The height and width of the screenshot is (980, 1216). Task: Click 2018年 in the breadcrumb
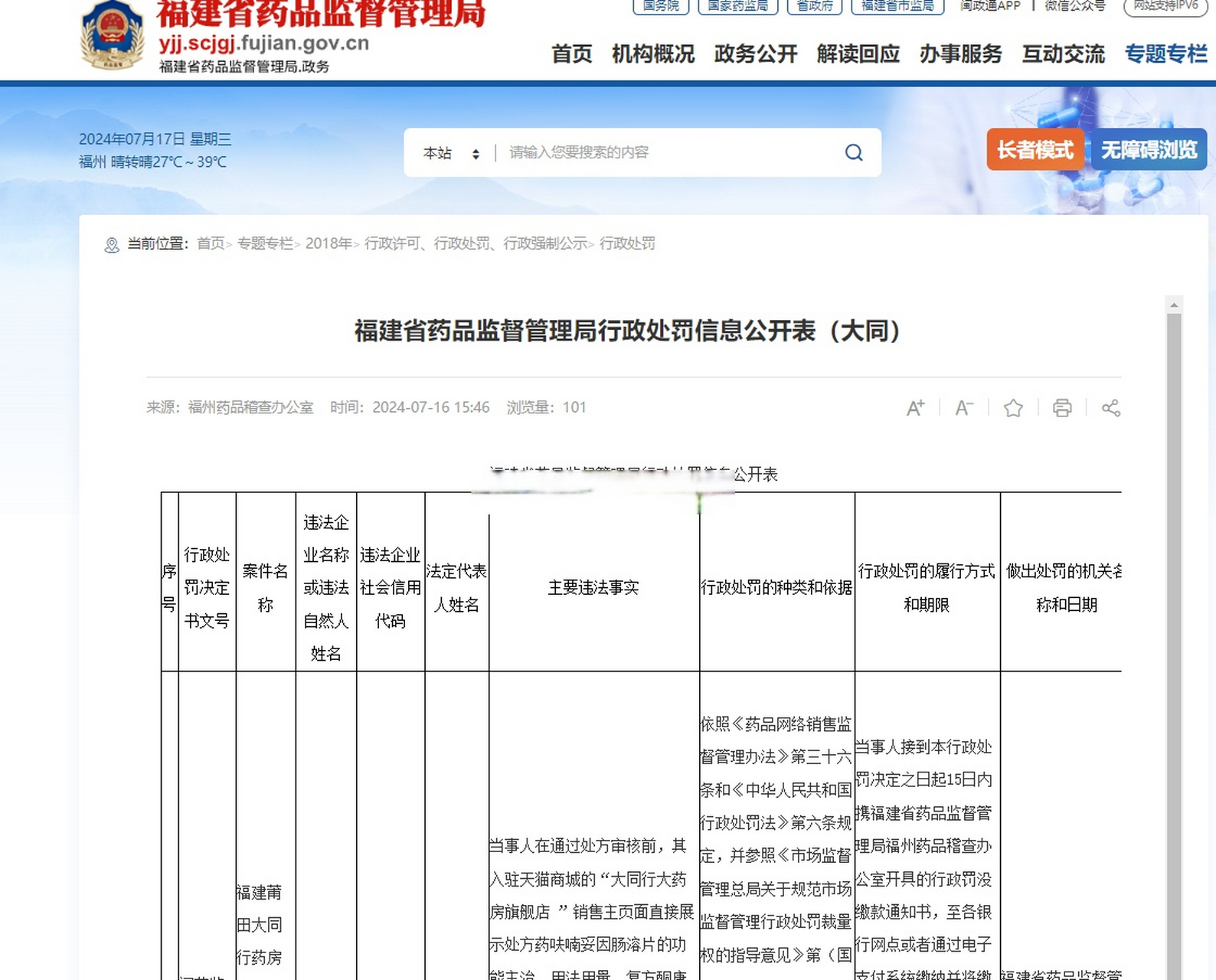click(x=329, y=243)
